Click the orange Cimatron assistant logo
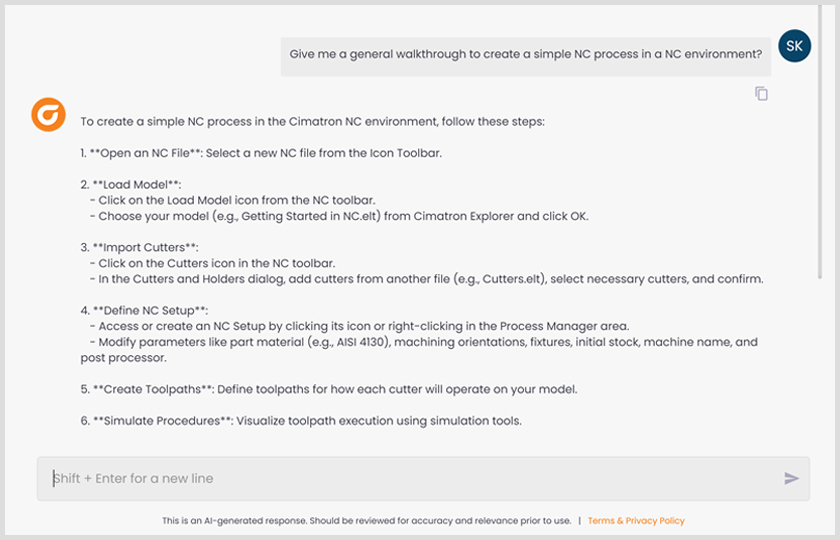The width and height of the screenshot is (840, 540). point(47,115)
